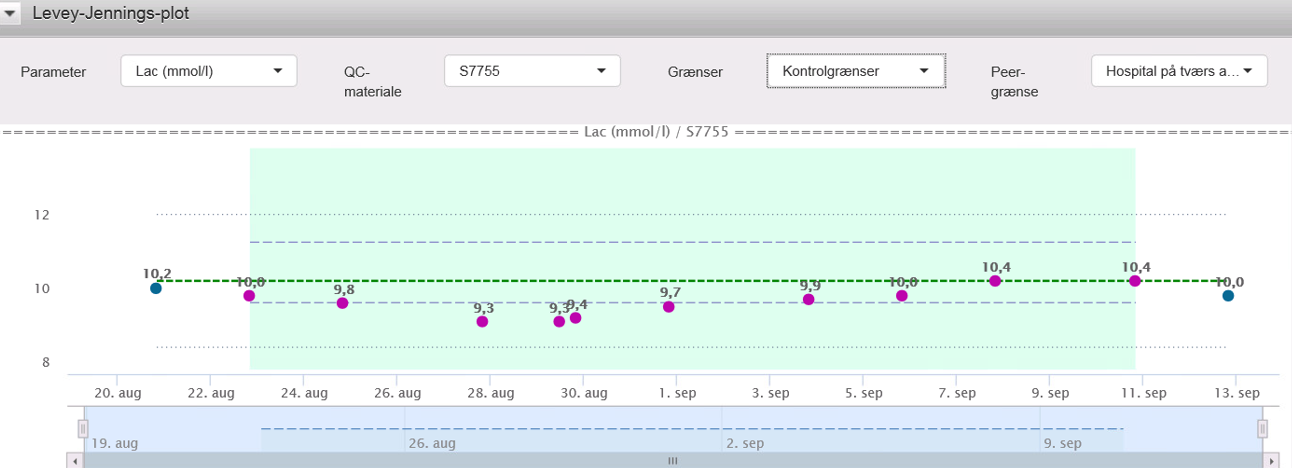Pick the 9,4 data point

575,318
